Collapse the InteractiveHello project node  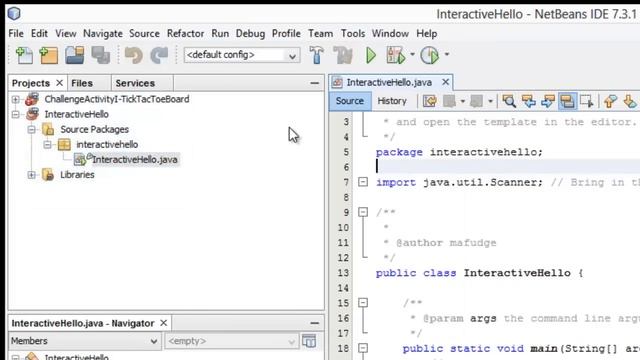tap(16, 114)
